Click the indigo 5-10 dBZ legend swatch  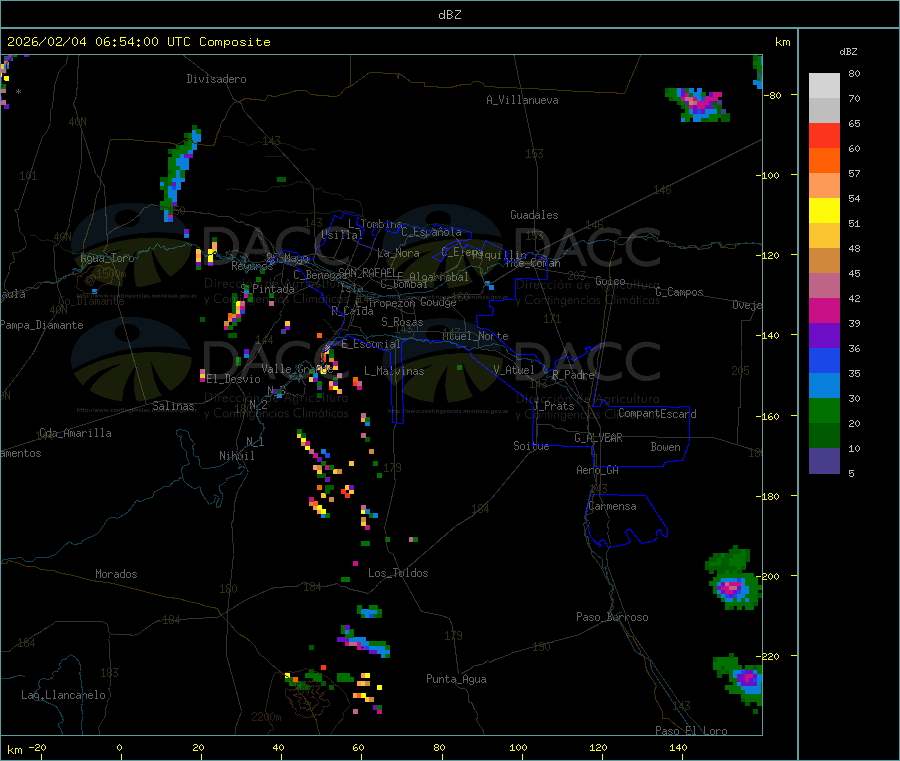(x=824, y=461)
